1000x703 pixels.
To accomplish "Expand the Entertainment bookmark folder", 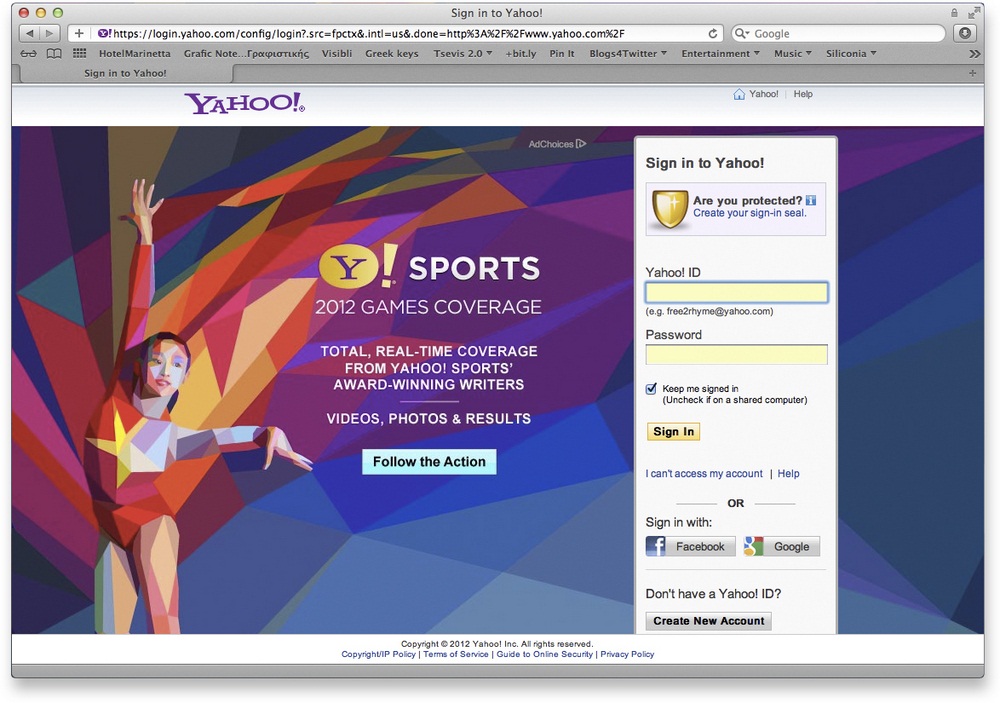I will 721,54.
